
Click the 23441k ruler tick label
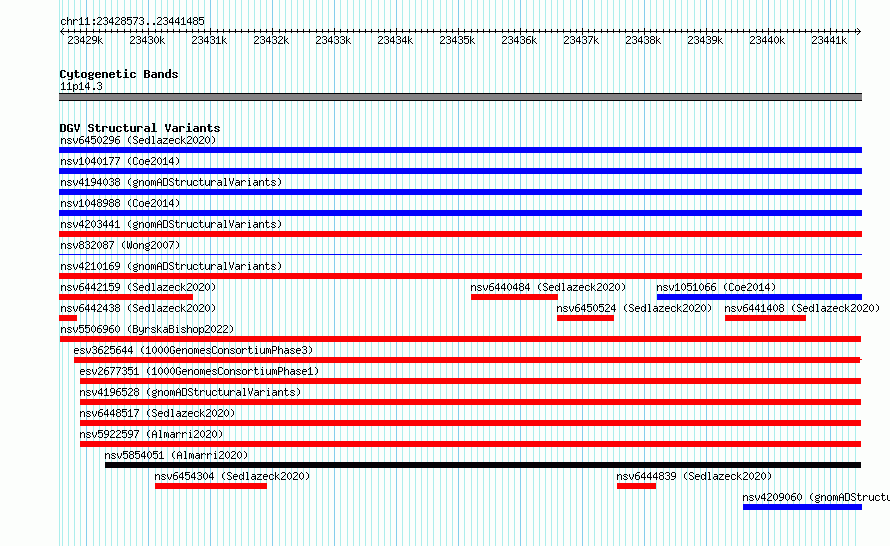(x=829, y=40)
